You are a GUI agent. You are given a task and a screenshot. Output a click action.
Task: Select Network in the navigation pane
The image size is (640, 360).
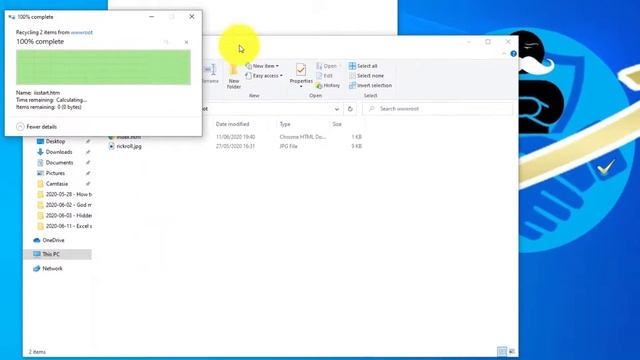pos(52,269)
